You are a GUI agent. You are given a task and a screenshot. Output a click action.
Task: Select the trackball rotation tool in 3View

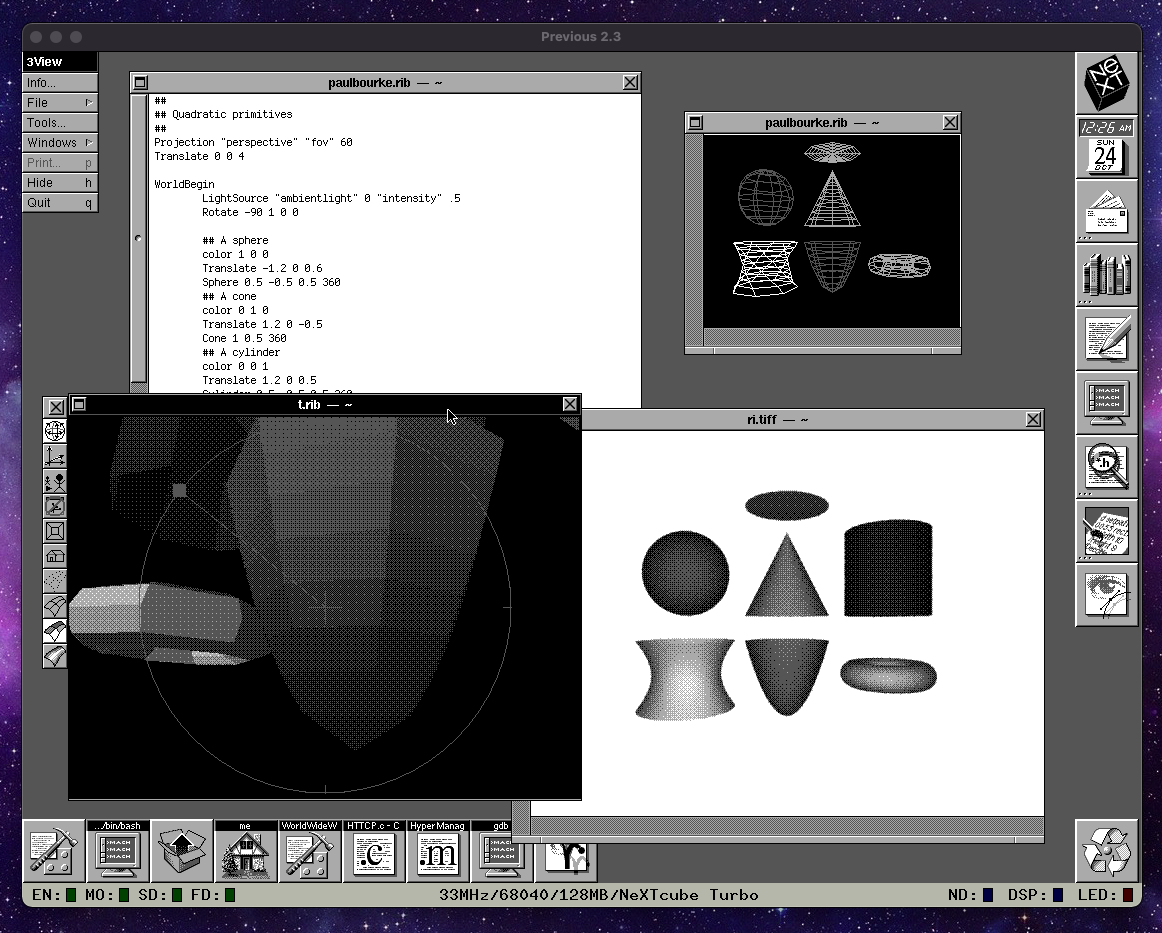click(55, 431)
